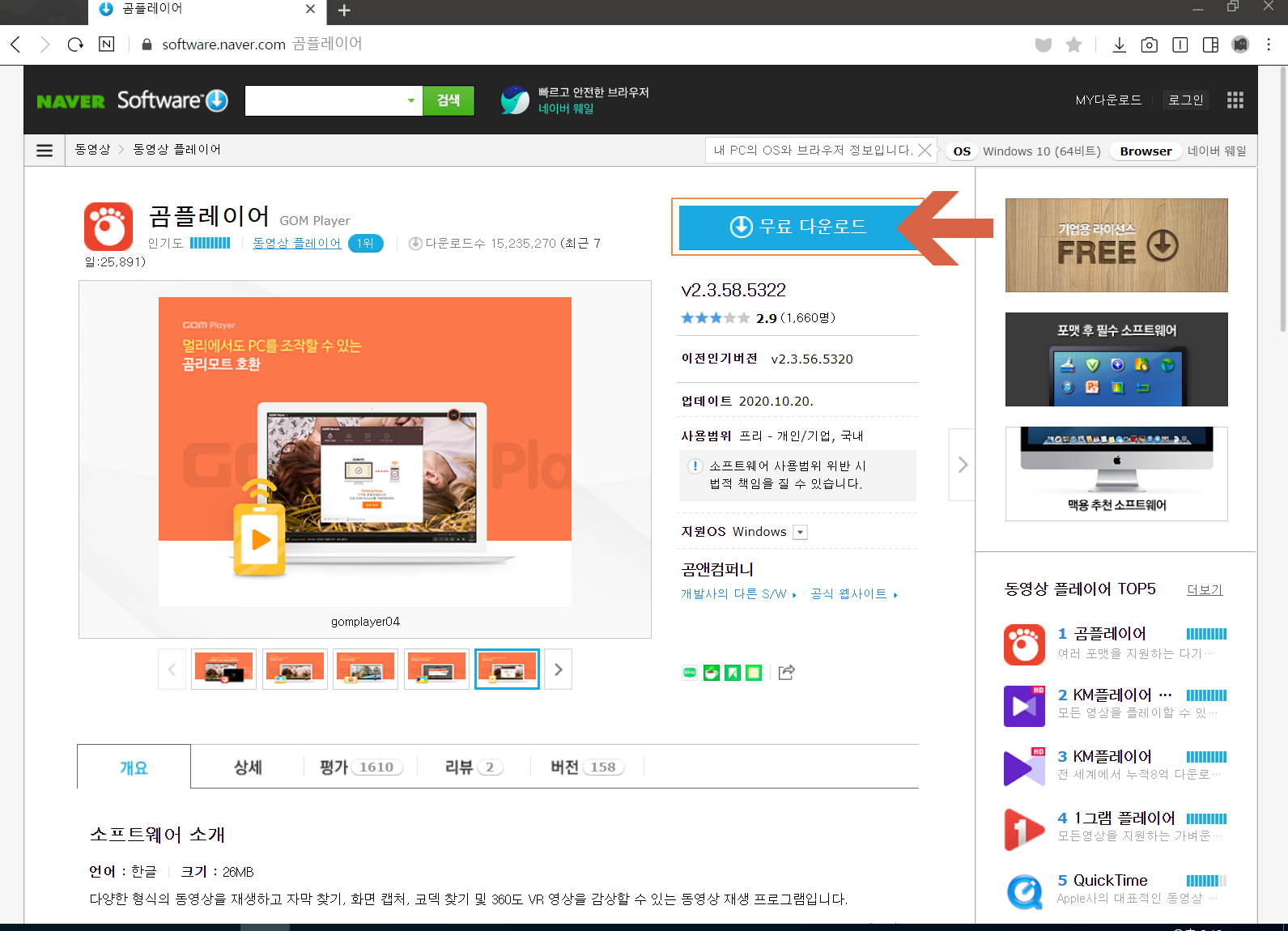Show previous screenshot thumbnails arrow
The image size is (1288, 931).
pyautogui.click(x=172, y=670)
